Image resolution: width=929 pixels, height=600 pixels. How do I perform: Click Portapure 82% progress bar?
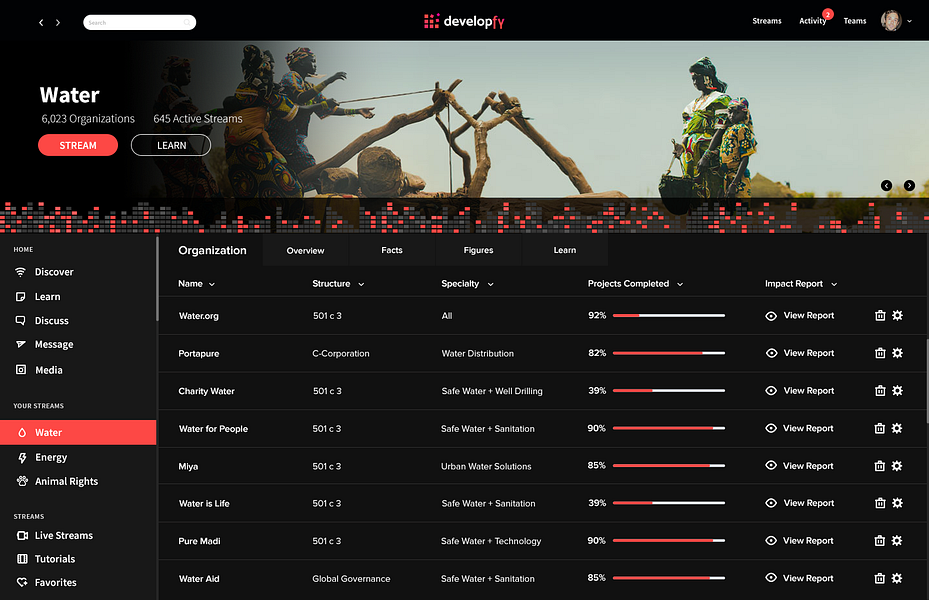(x=669, y=353)
